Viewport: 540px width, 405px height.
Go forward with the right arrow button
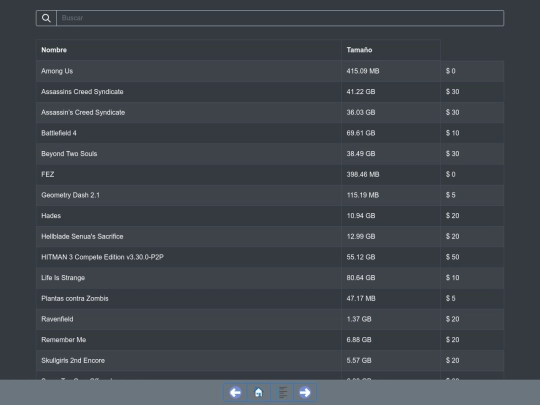[x=305, y=392]
